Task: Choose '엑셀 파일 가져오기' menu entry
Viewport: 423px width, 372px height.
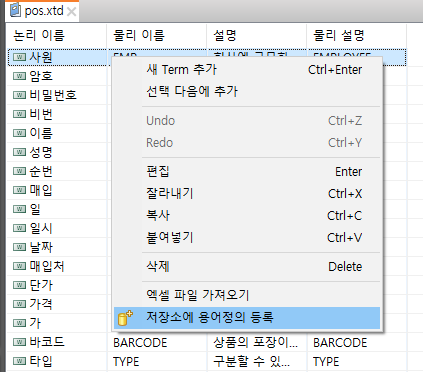Action: coord(247,295)
